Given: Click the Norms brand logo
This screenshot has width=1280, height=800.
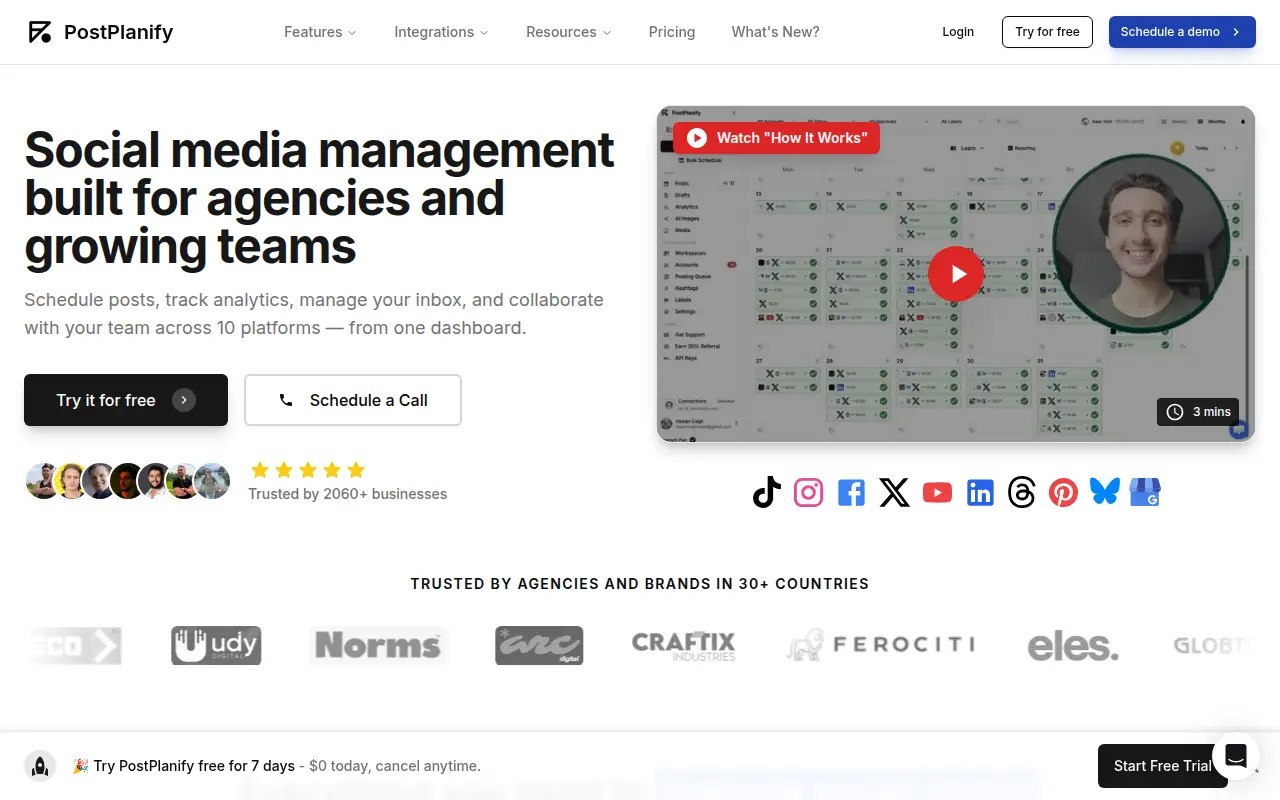Looking at the screenshot, I should [x=378, y=645].
